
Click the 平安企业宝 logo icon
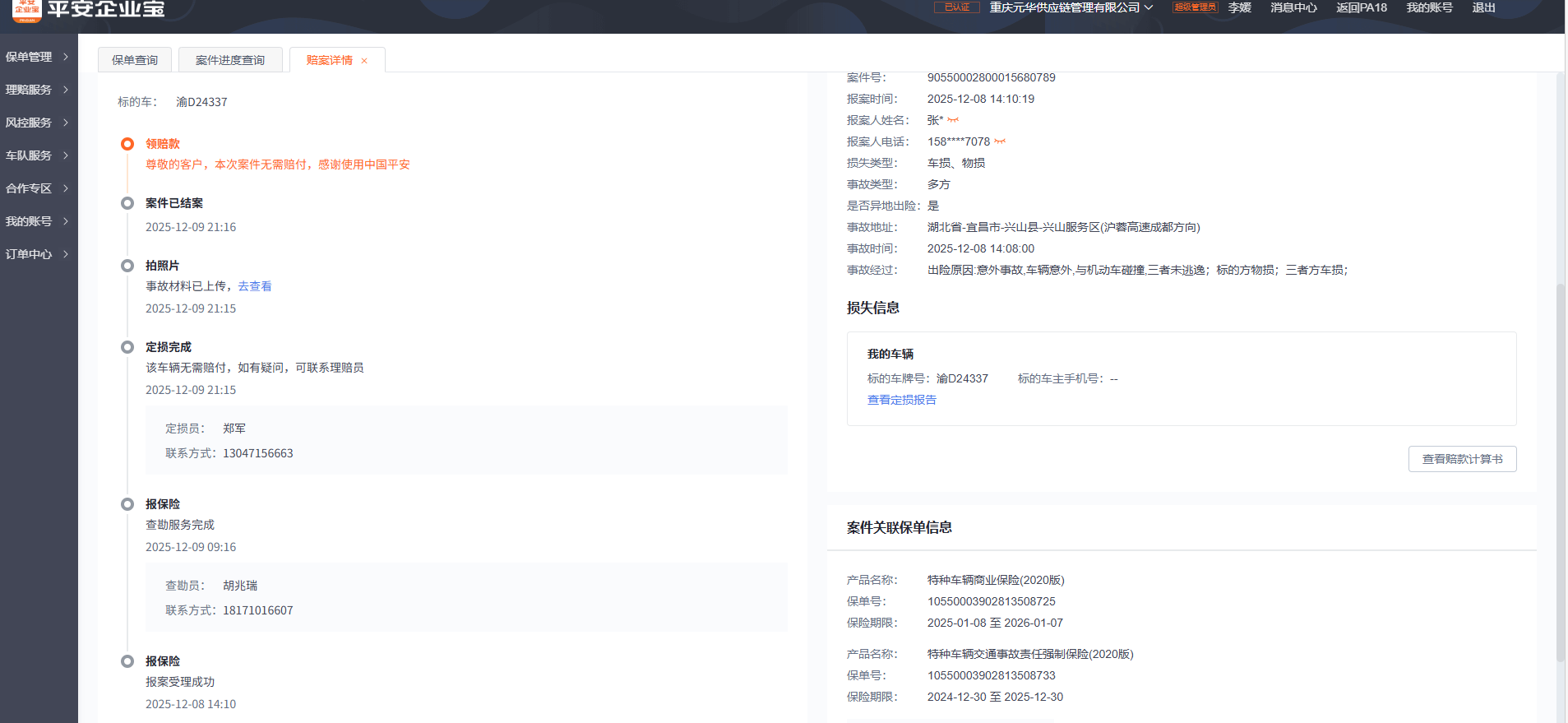pos(27,10)
